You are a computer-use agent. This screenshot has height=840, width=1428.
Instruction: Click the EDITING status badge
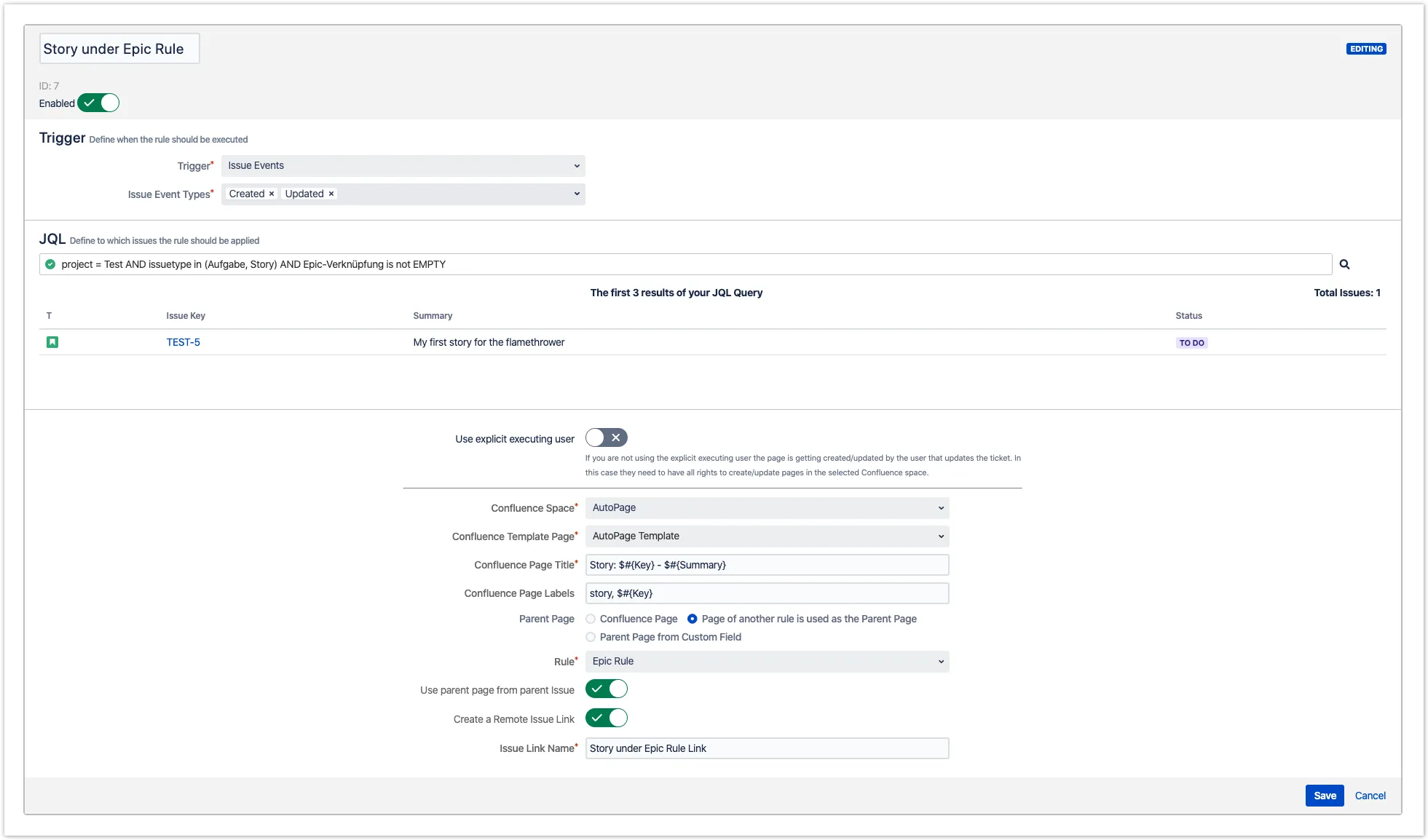1365,49
